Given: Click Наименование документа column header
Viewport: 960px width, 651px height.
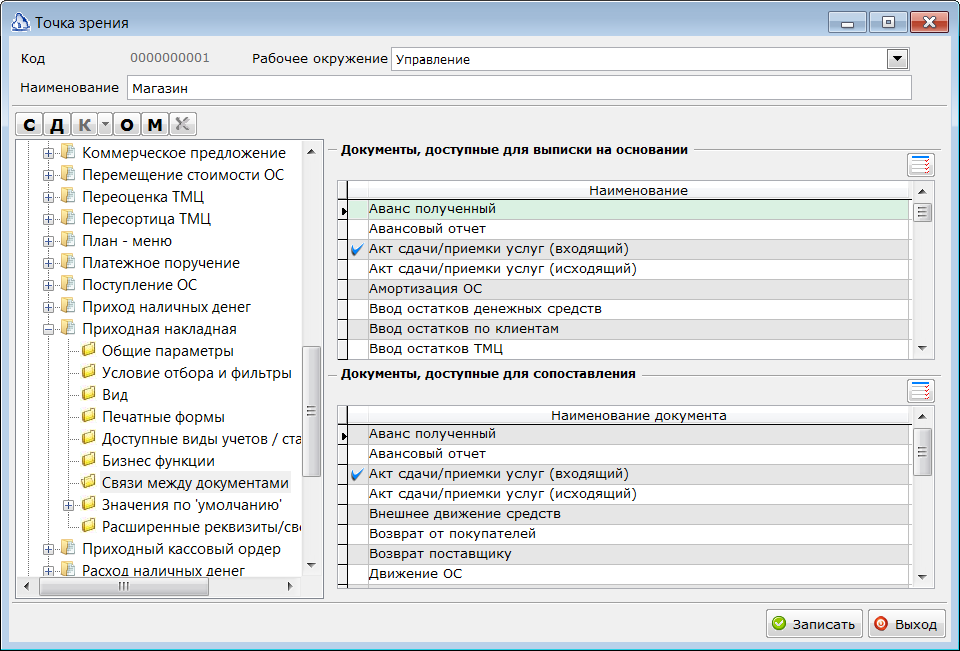Looking at the screenshot, I should click(639, 415).
